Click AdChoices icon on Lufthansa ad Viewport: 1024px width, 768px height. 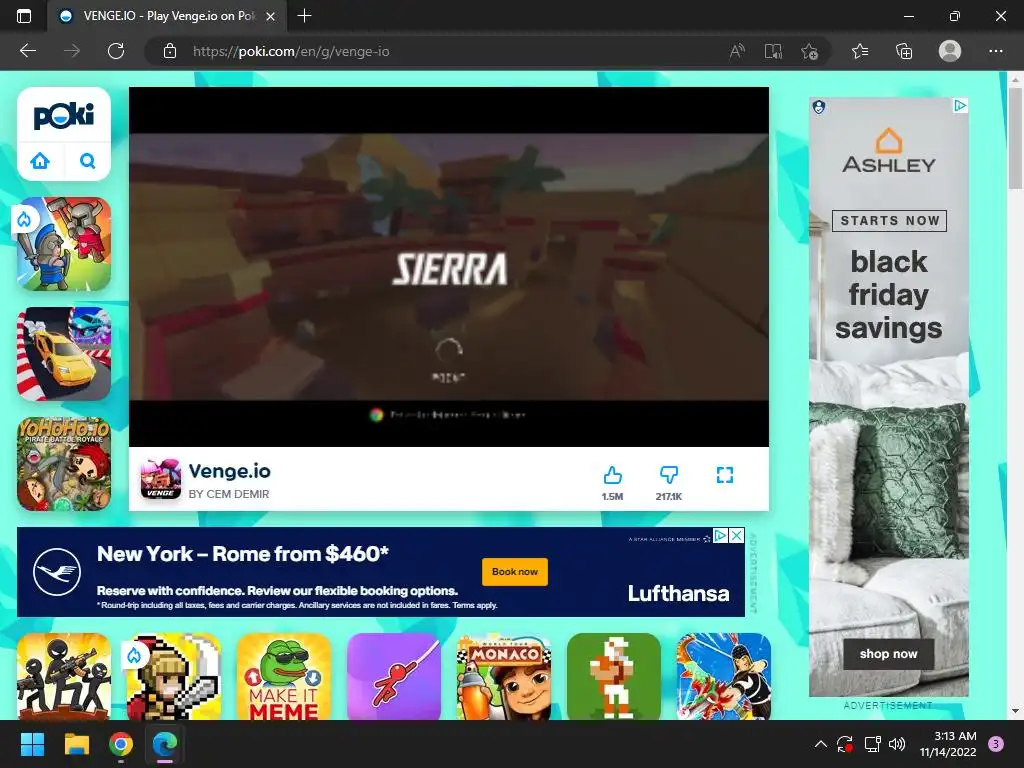(720, 536)
